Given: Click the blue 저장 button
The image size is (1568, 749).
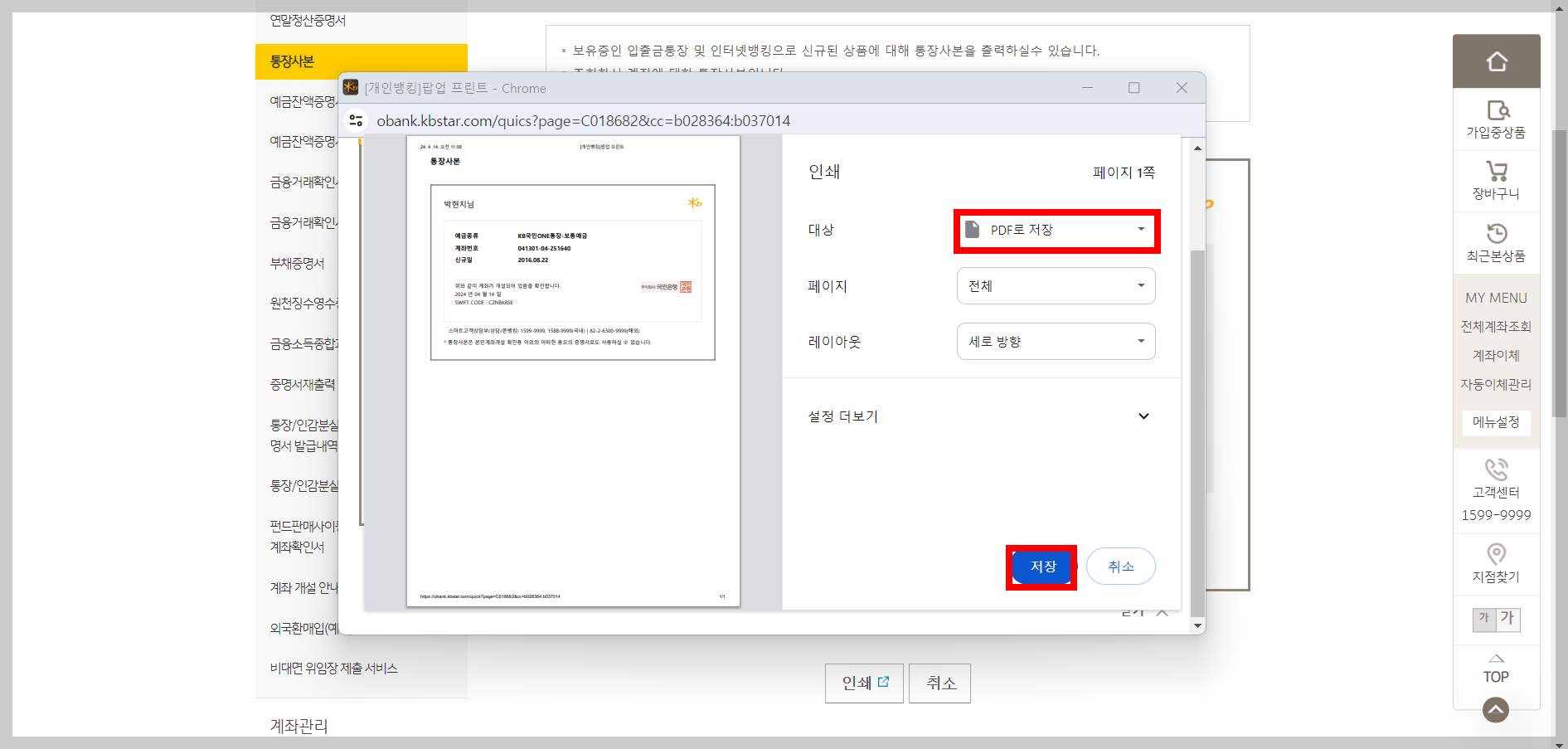Looking at the screenshot, I should (x=1041, y=567).
